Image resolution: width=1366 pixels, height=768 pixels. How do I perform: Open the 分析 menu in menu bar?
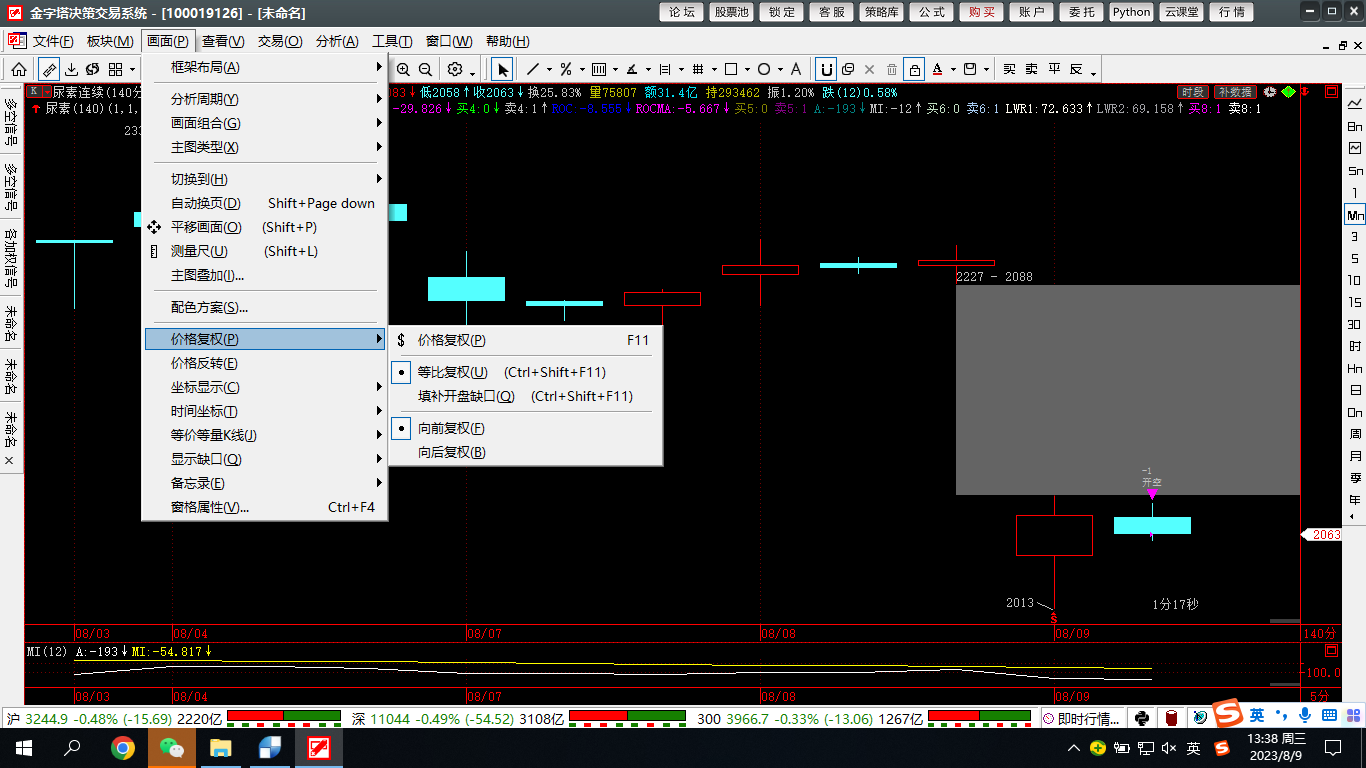(336, 41)
